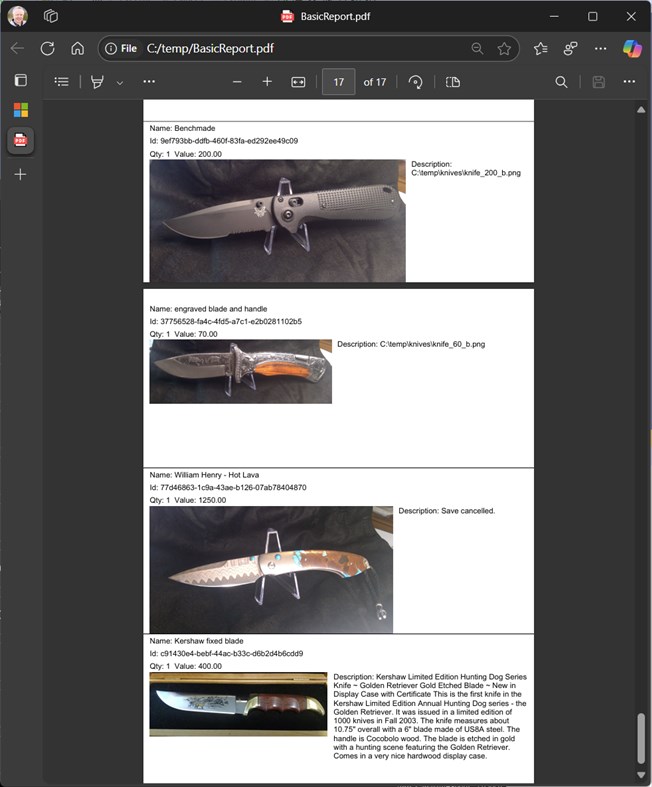The width and height of the screenshot is (652, 787).
Task: Go to the browser home page
Action: pyautogui.click(x=77, y=49)
